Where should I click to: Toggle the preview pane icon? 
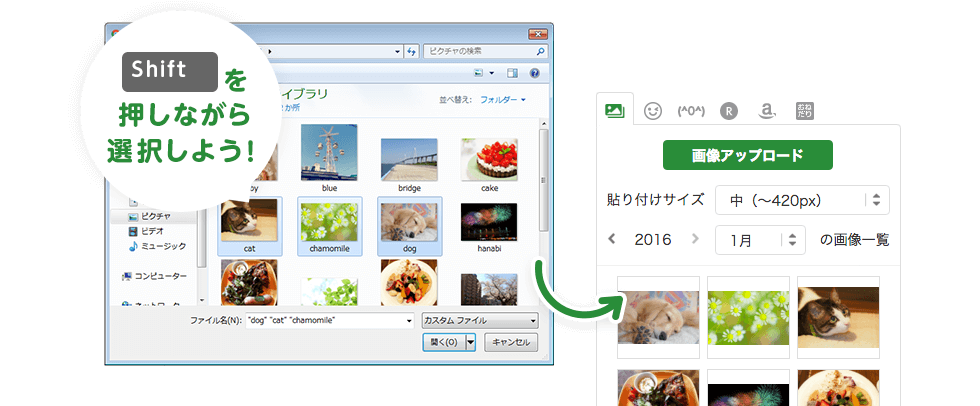coord(512,73)
